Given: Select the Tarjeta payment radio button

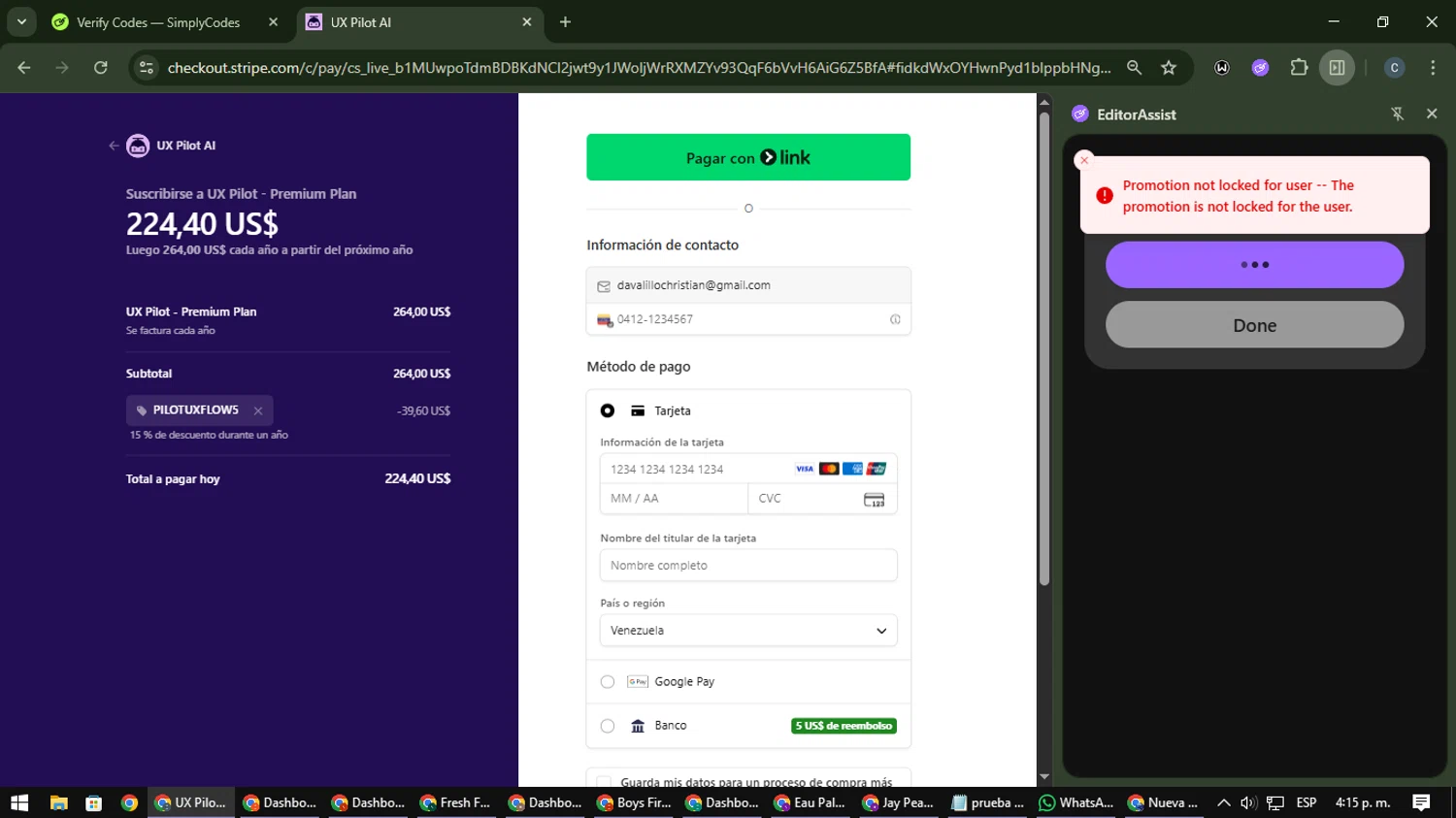Looking at the screenshot, I should pyautogui.click(x=608, y=411).
